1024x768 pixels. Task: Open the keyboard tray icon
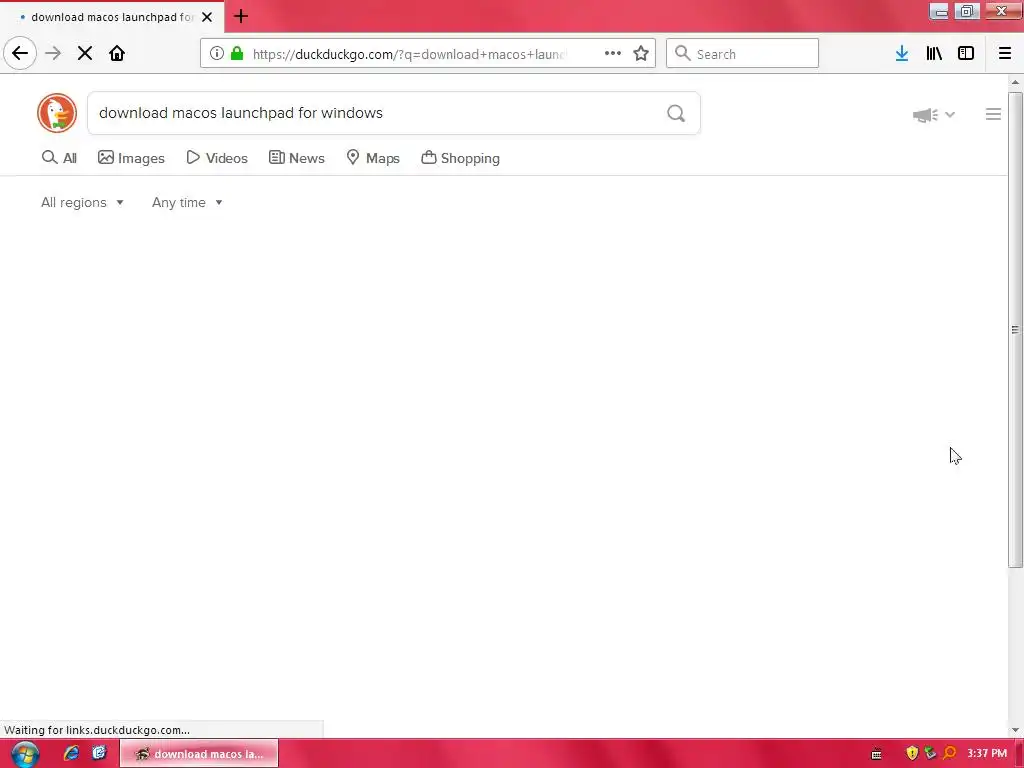coord(876,754)
